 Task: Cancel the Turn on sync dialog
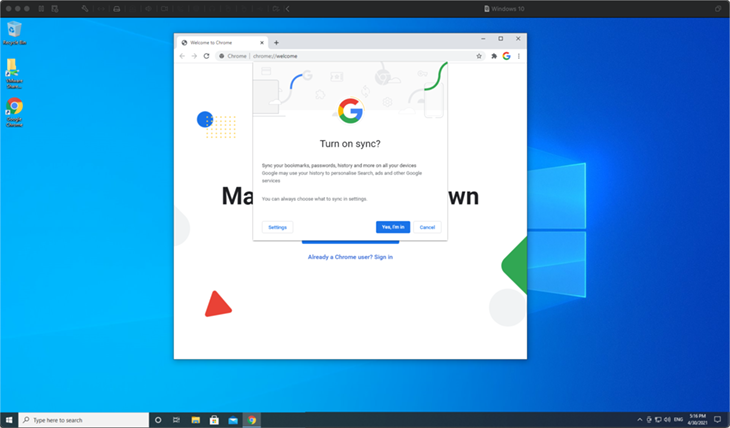tap(427, 227)
